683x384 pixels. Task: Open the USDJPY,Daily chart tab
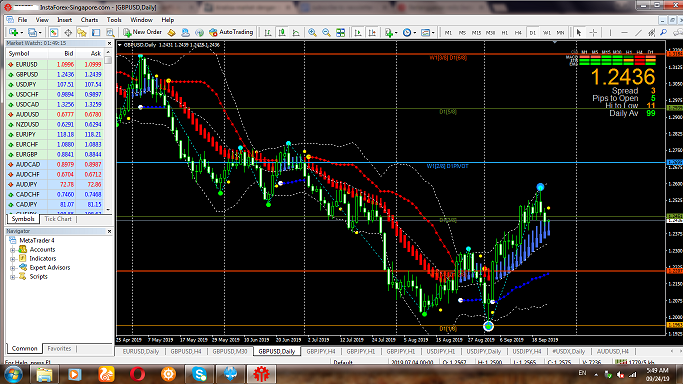pyautogui.click(x=484, y=351)
